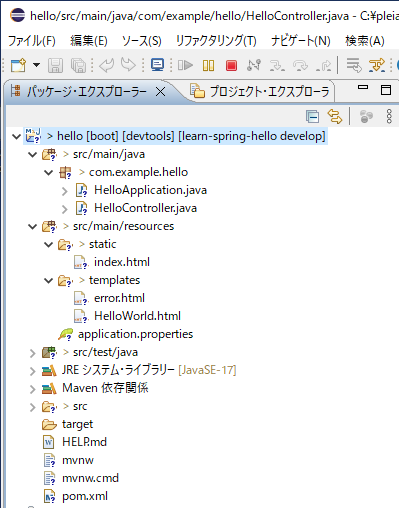Expand the Maven 依存関係 node
This screenshot has width=399, height=508.
(x=32, y=389)
